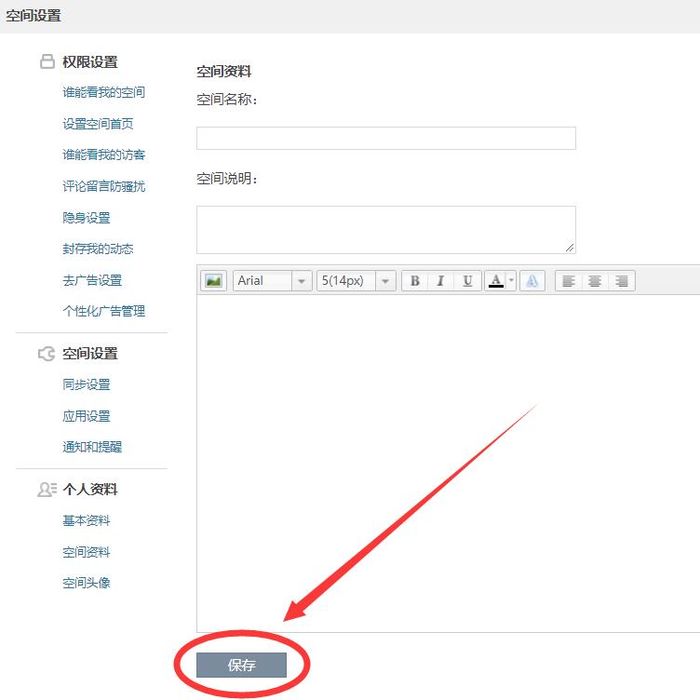Open 同步设置 link
700x700 pixels.
(x=86, y=384)
